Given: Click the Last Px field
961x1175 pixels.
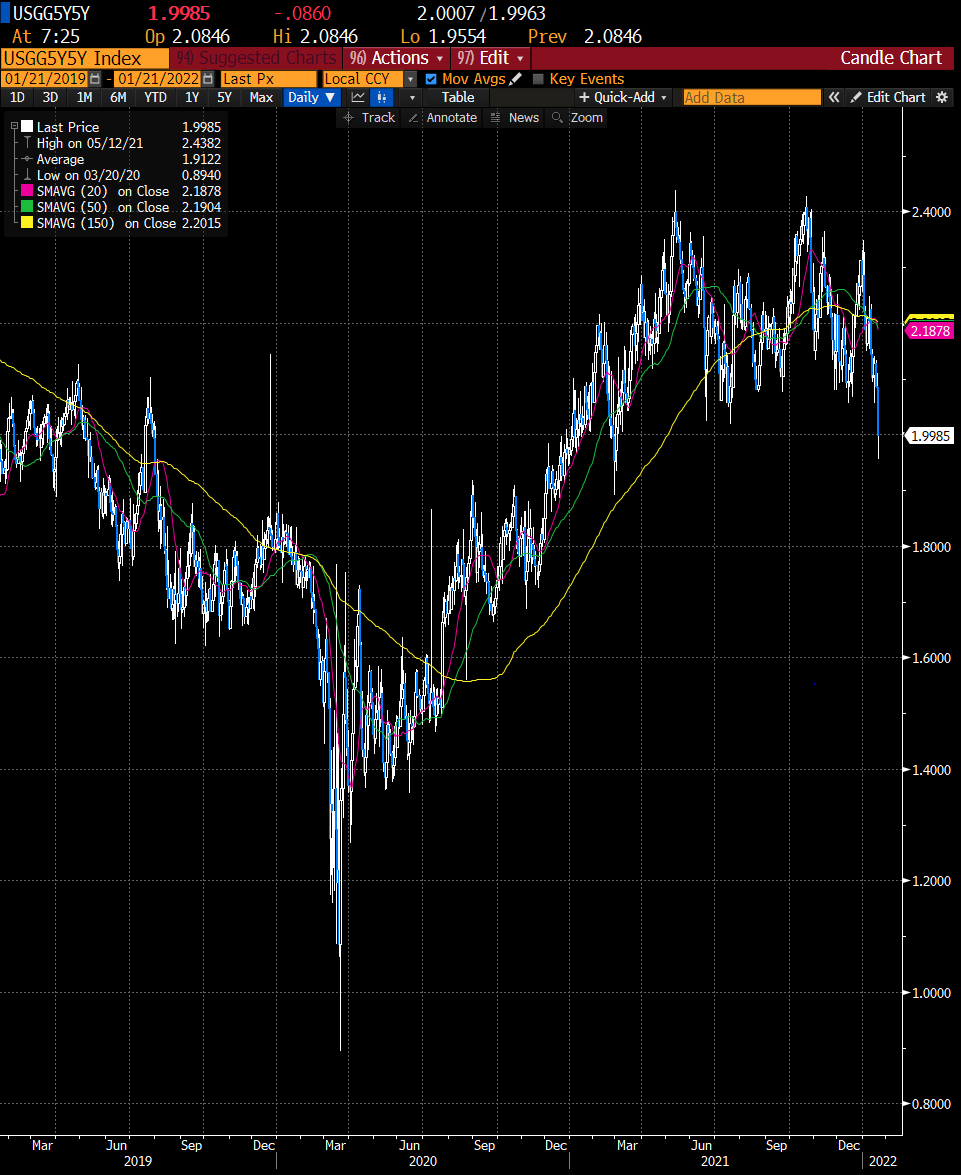Looking at the screenshot, I should pos(268,79).
